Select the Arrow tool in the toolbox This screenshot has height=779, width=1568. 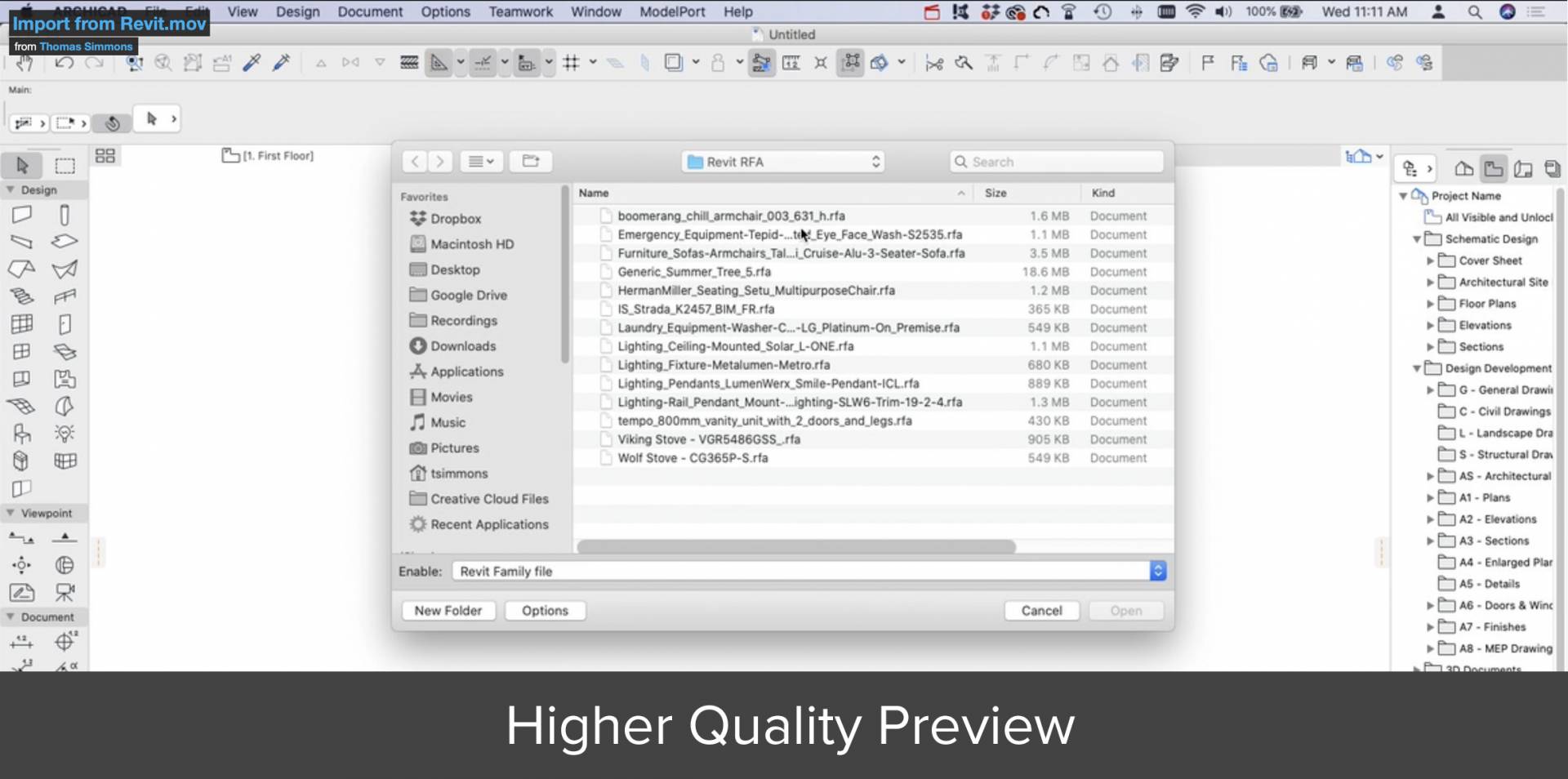22,166
